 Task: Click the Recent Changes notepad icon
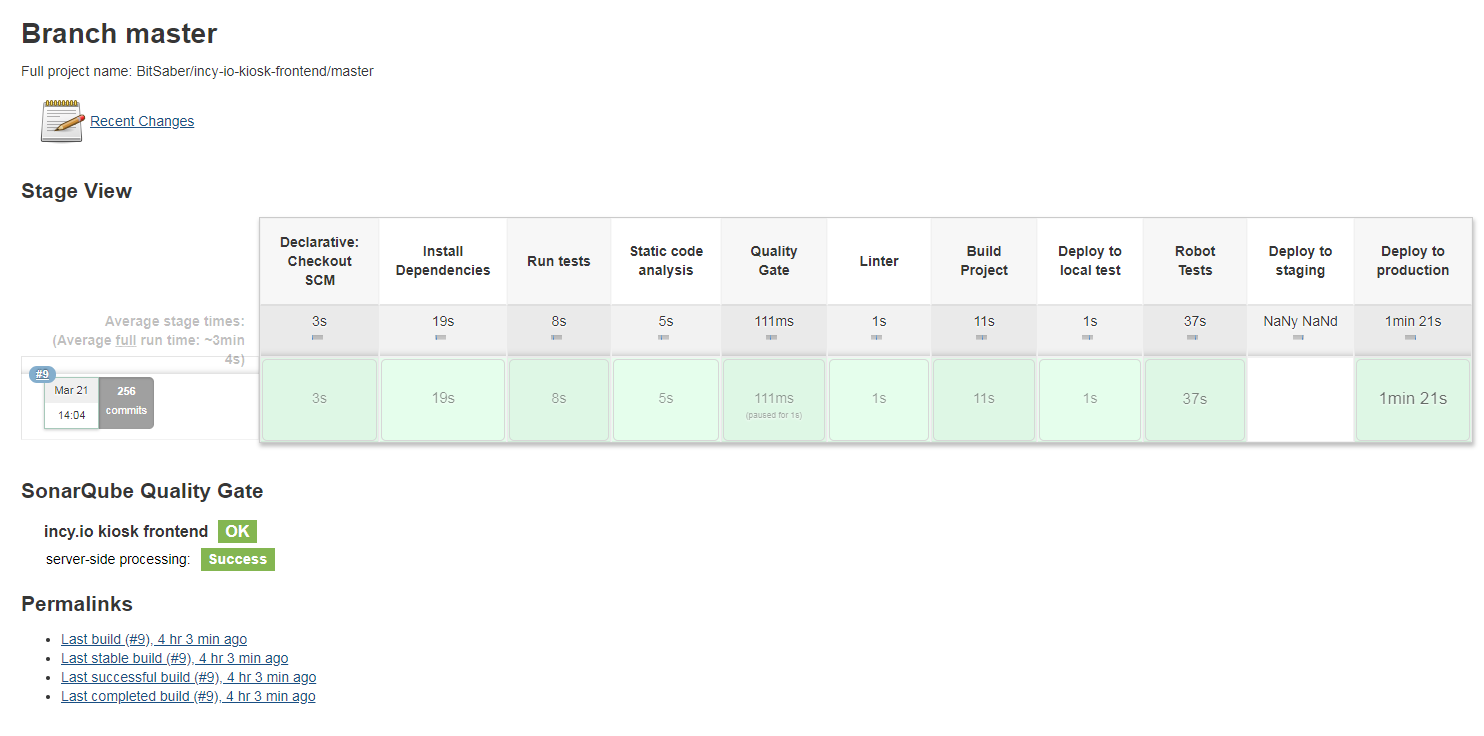tap(62, 121)
